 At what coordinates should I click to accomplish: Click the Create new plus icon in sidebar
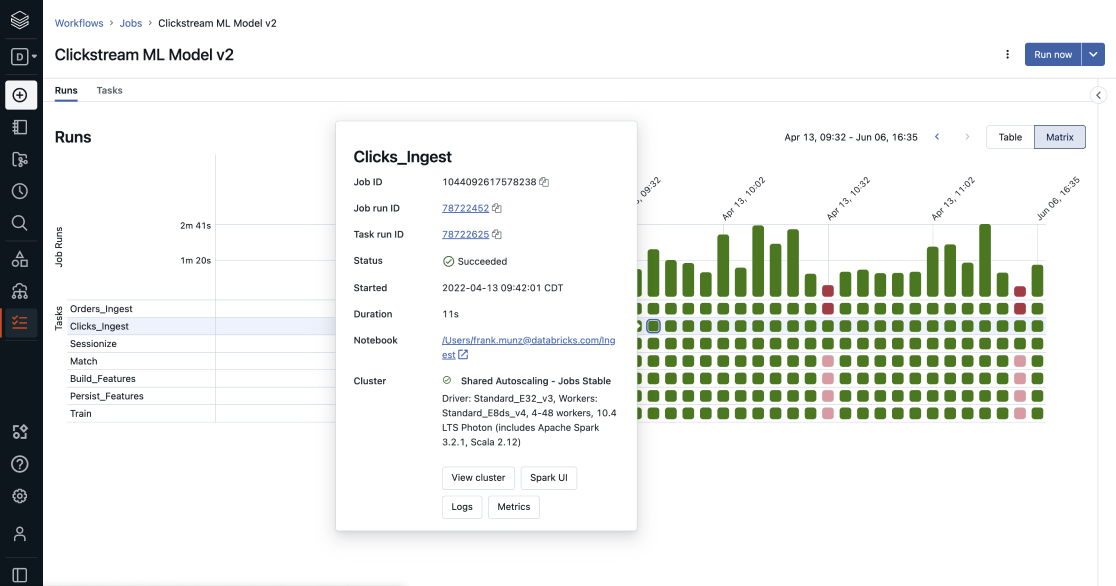[x=20, y=95]
